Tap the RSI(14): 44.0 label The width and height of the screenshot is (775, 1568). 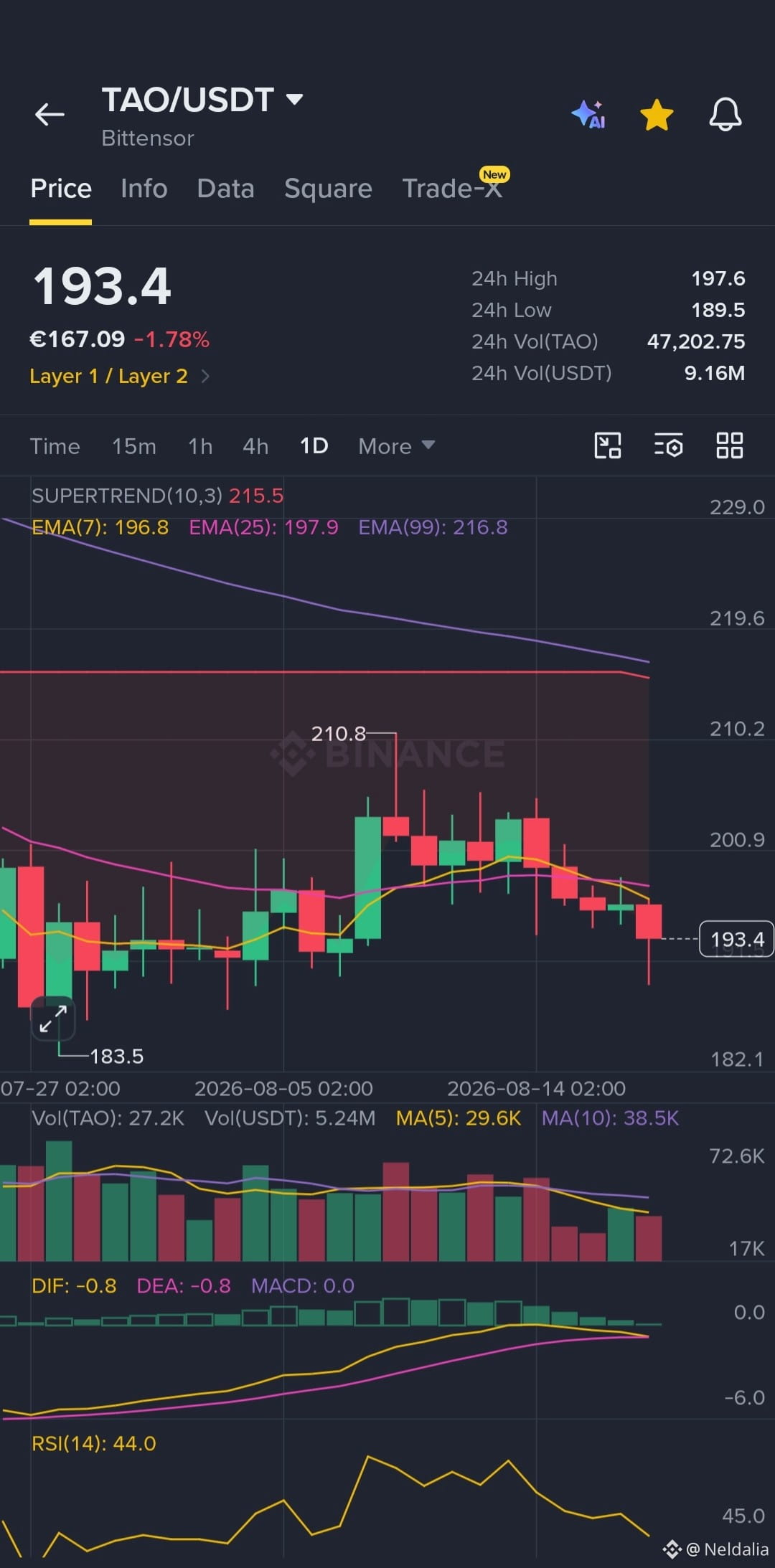[94, 1443]
